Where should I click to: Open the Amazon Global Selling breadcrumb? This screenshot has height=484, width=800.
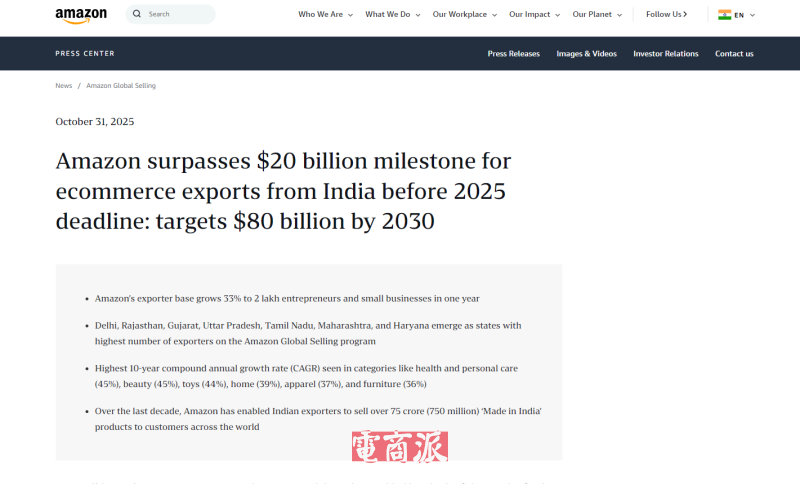tap(121, 86)
